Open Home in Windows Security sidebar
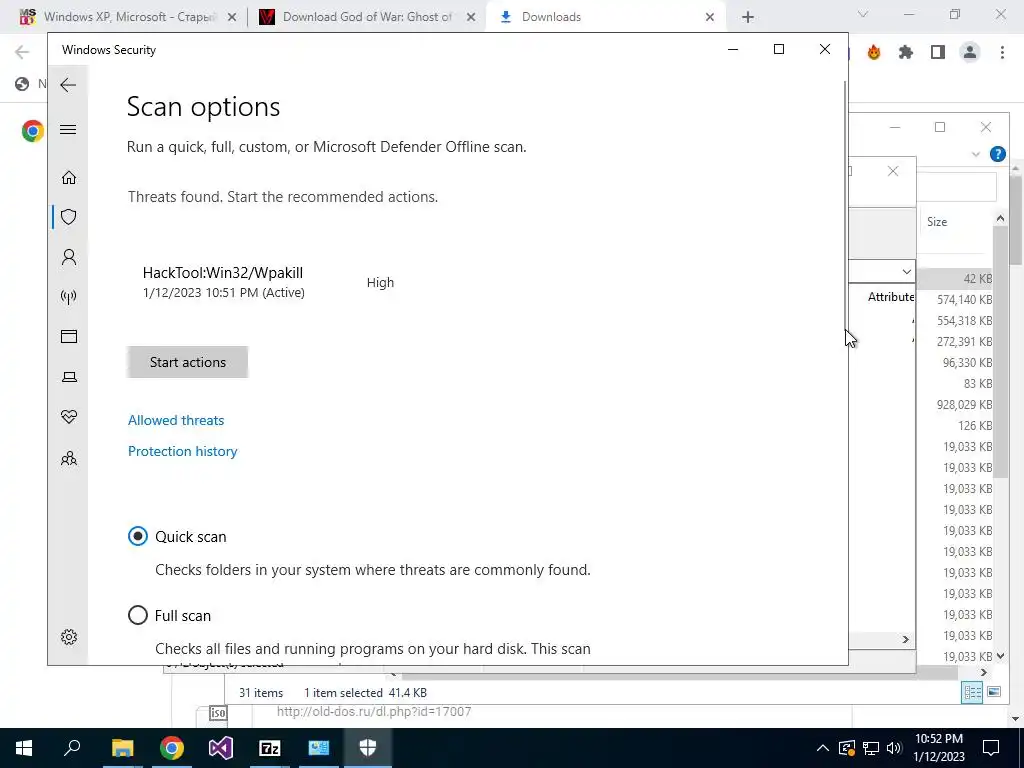The height and width of the screenshot is (768, 1024). (x=69, y=178)
